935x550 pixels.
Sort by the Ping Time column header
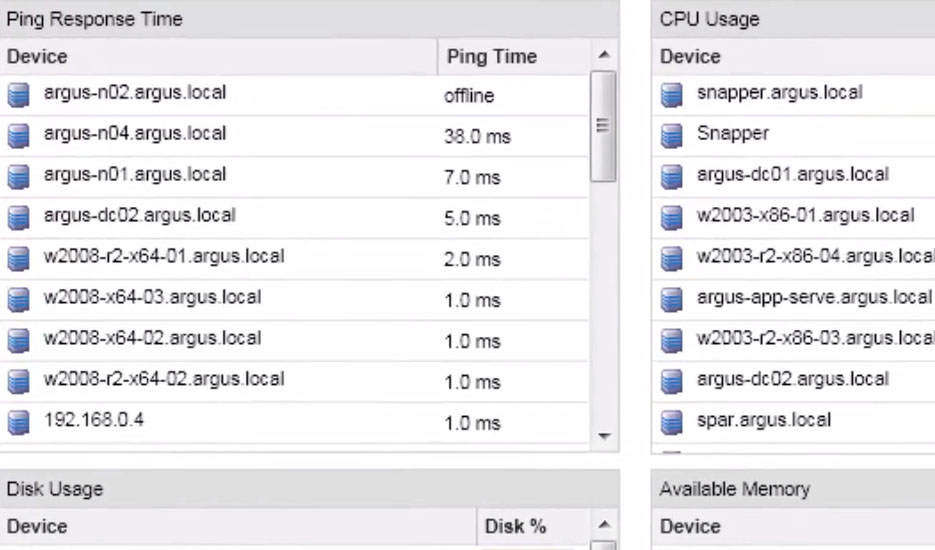[491, 57]
